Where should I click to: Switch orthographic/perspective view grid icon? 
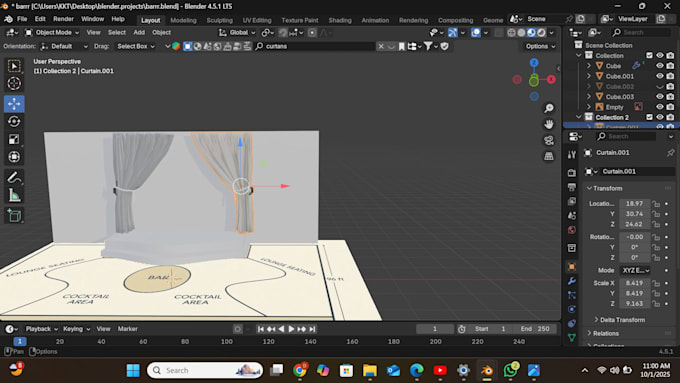pyautogui.click(x=549, y=156)
